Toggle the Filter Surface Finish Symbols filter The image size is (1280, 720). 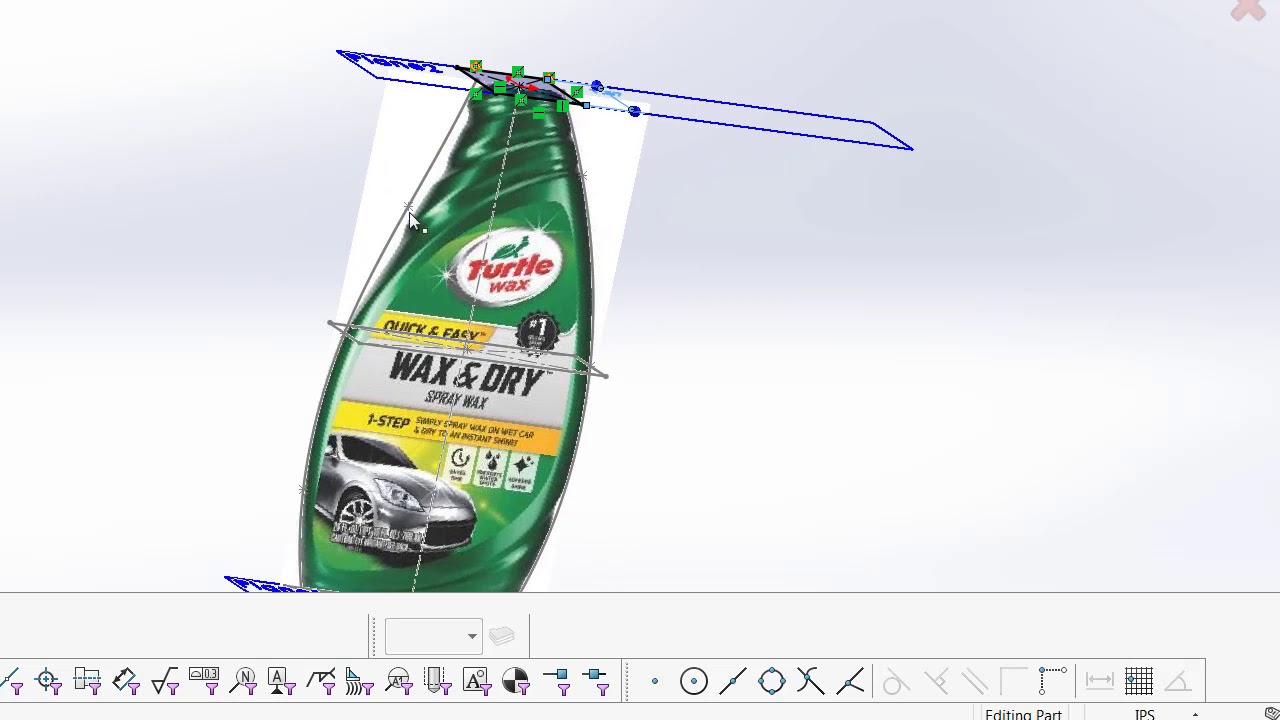(x=165, y=682)
